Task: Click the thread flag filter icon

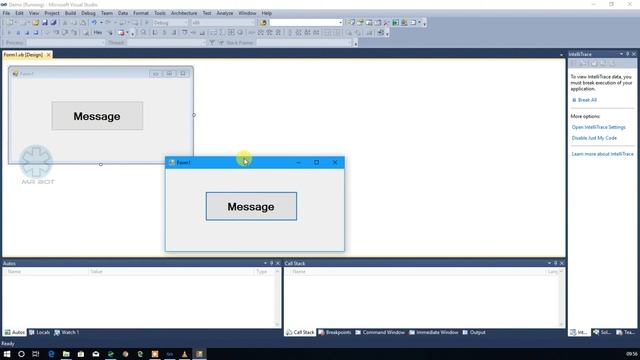Action: (212, 42)
